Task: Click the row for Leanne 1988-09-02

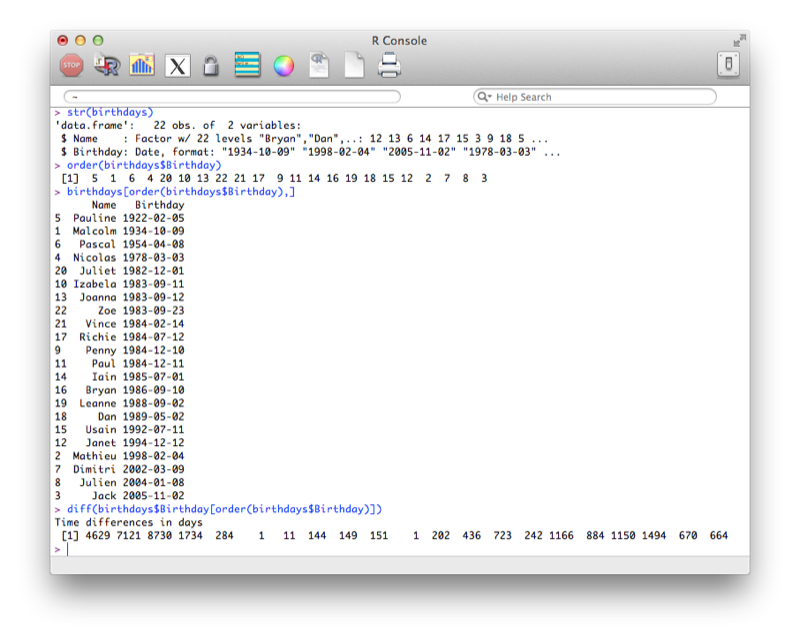Action: click(x=119, y=404)
